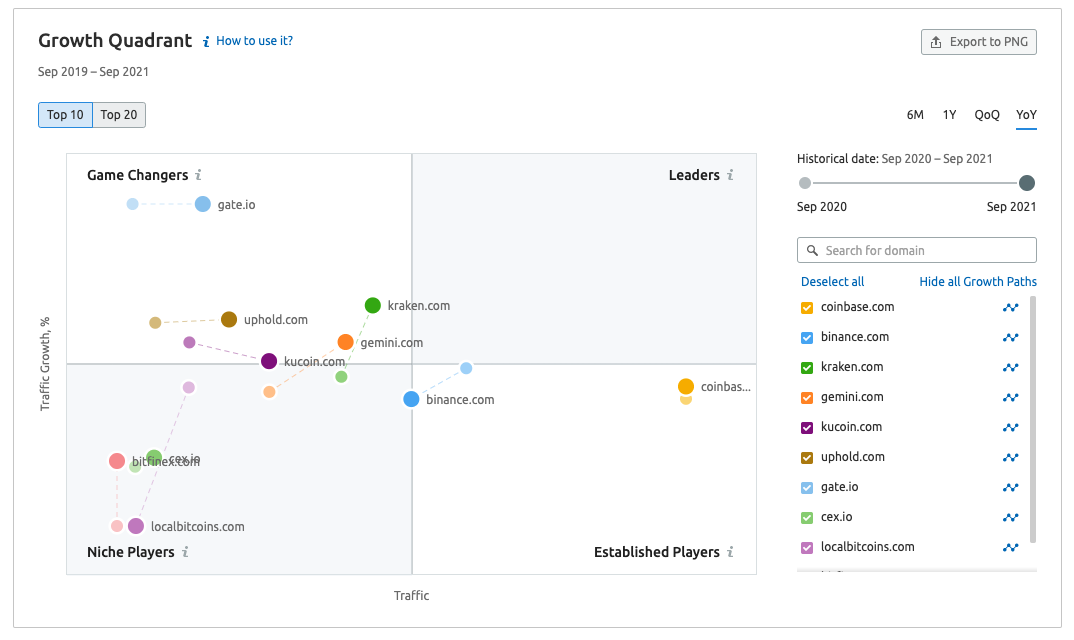Toggle growth path icon for gemini.com
Viewport: 1074px width, 640px height.
click(x=1010, y=397)
